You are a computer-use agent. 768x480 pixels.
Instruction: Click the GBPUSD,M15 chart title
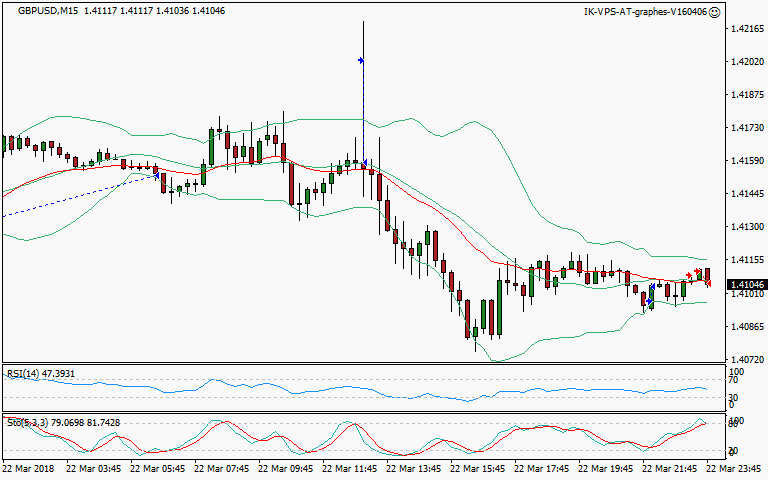click(x=48, y=11)
